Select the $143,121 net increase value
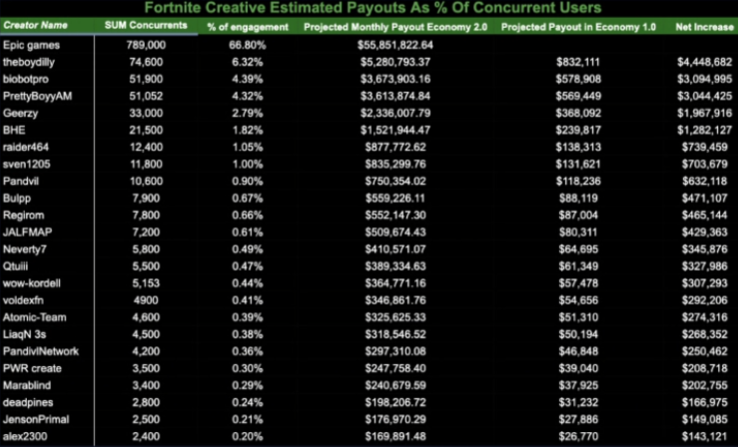 coord(705,436)
